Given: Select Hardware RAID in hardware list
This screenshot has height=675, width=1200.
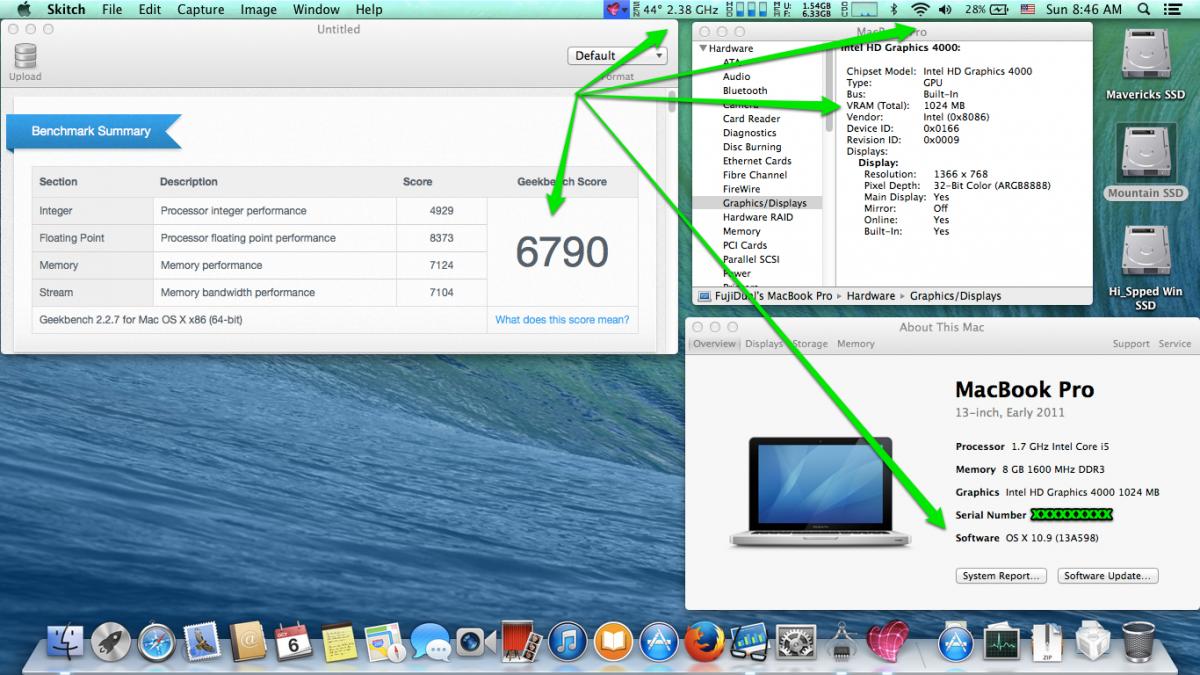Looking at the screenshot, I should tap(758, 217).
